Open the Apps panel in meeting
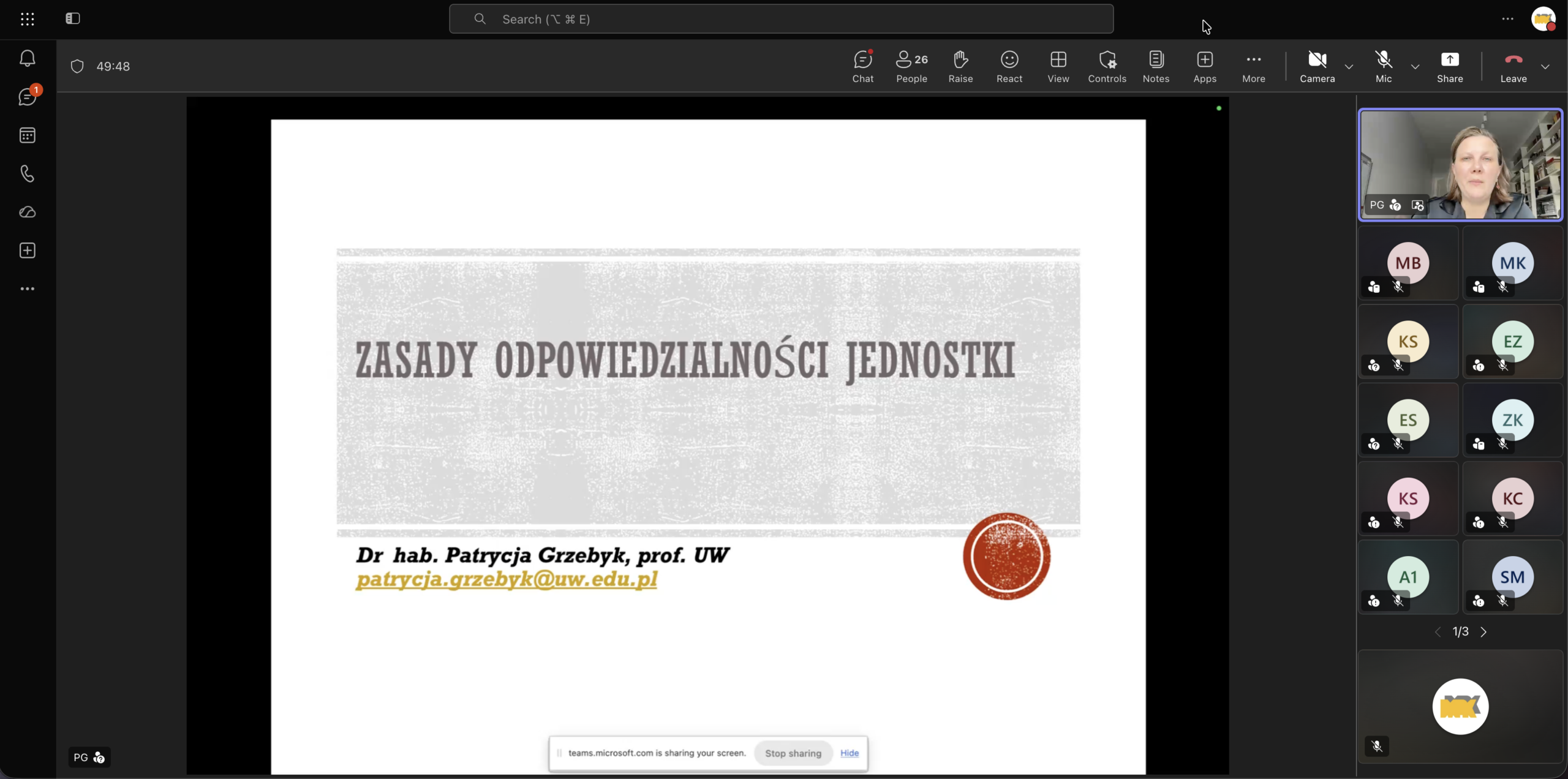The height and width of the screenshot is (779, 1568). (1205, 66)
